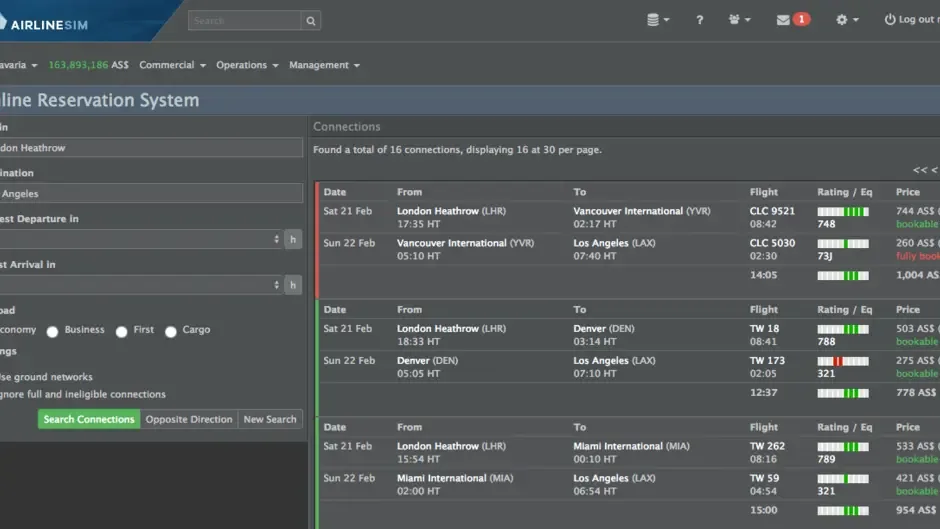Open the settings gear menu
This screenshot has width=940, height=529.
click(846, 20)
